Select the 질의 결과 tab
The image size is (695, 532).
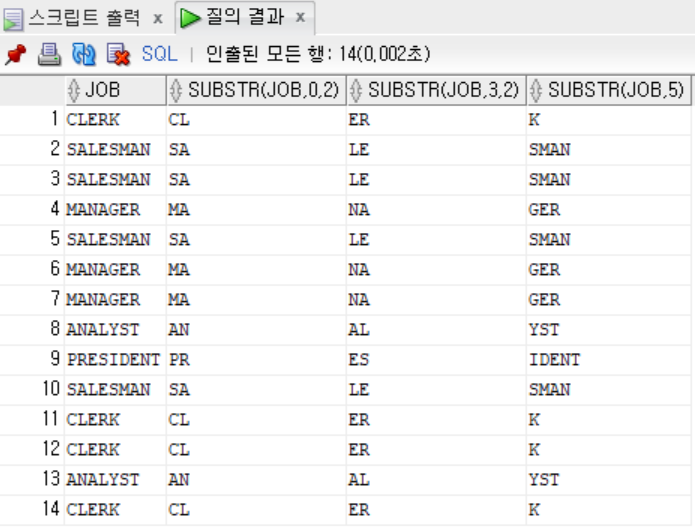(245, 17)
